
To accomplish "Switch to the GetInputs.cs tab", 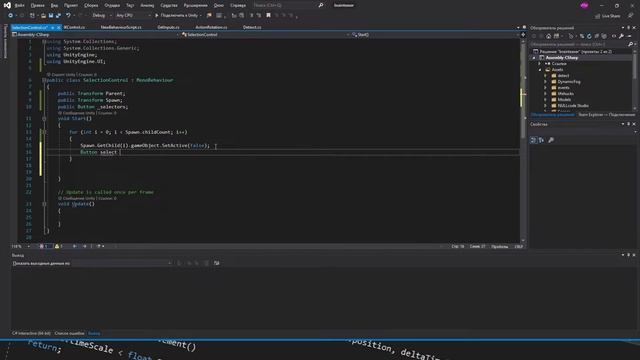I will click(168, 27).
